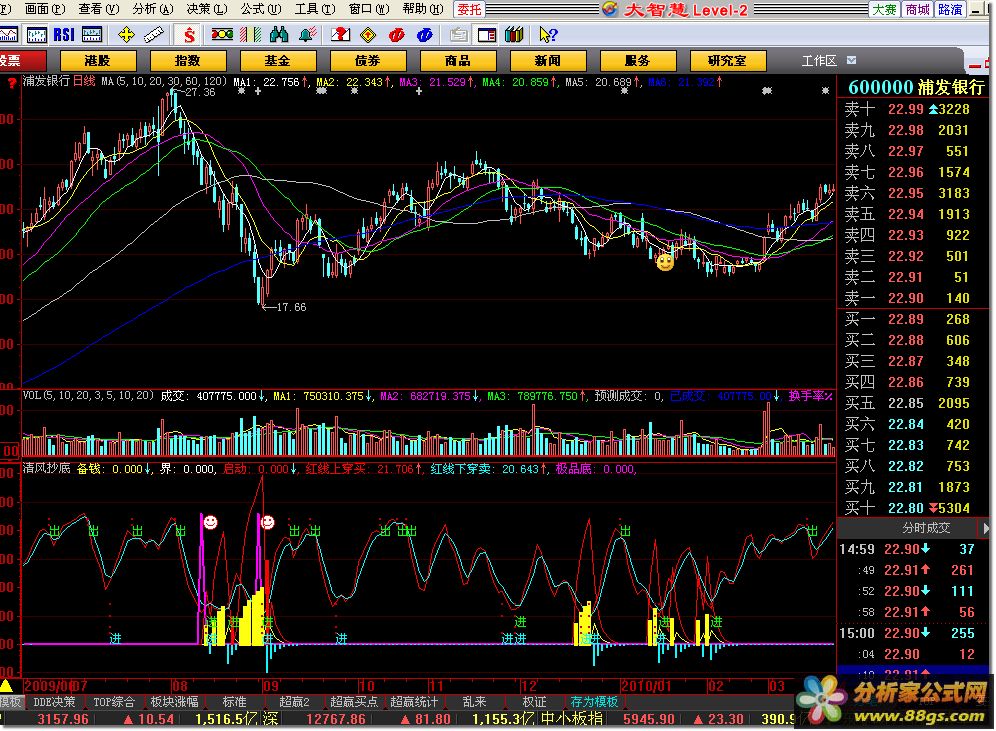Select the ruler measuring tool

tap(154, 35)
